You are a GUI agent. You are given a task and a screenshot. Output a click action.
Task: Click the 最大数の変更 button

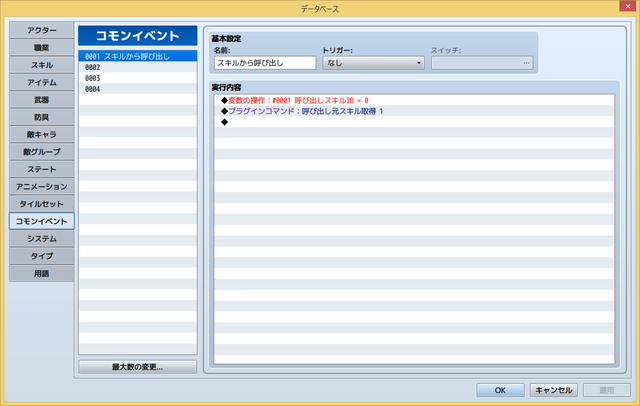point(138,367)
